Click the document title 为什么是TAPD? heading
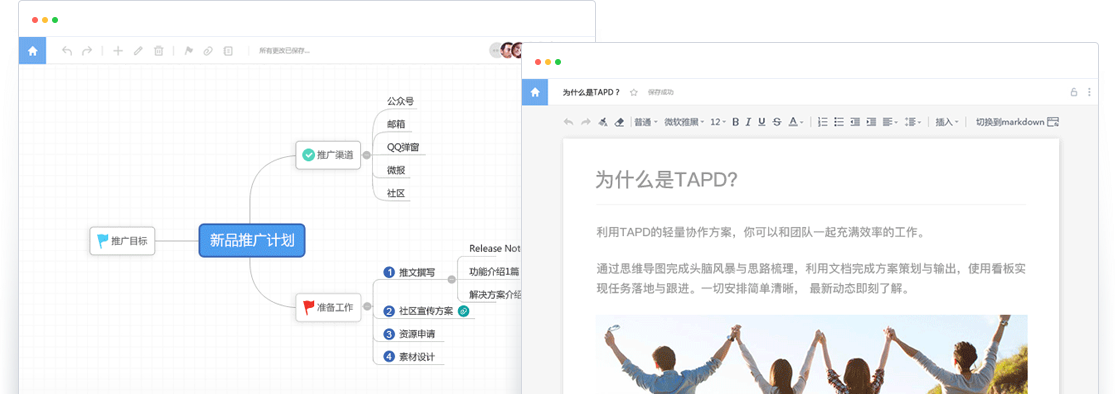Viewport: 1116px width, 394px height. [665, 180]
